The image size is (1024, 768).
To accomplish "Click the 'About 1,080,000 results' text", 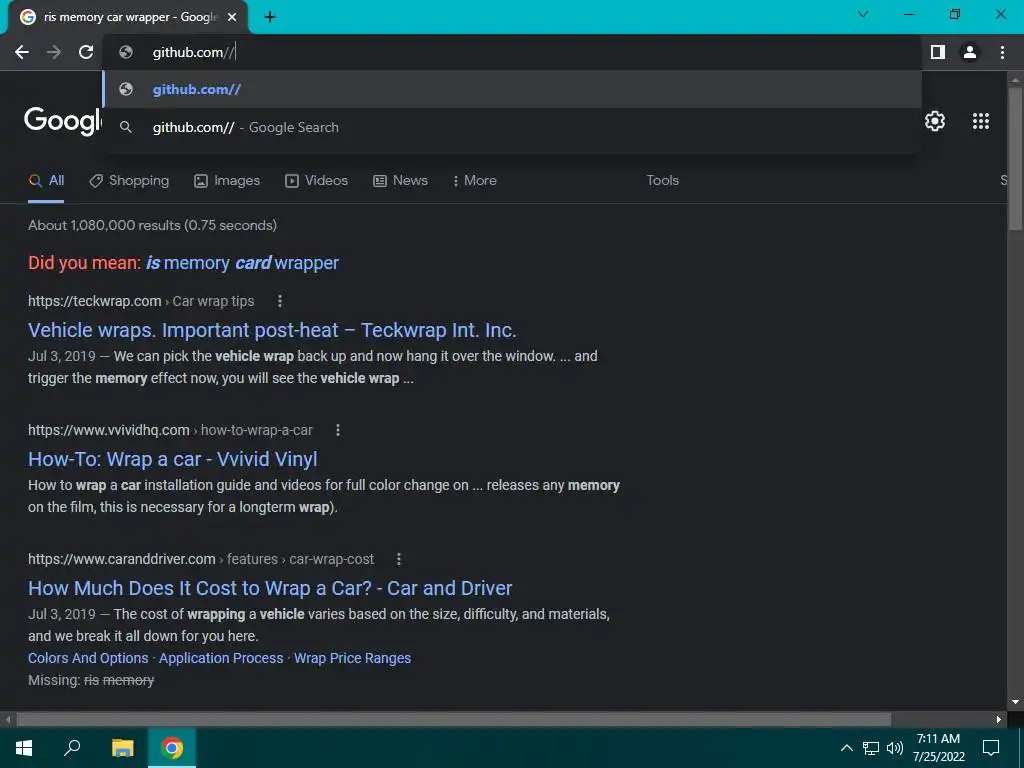I will coord(152,225).
